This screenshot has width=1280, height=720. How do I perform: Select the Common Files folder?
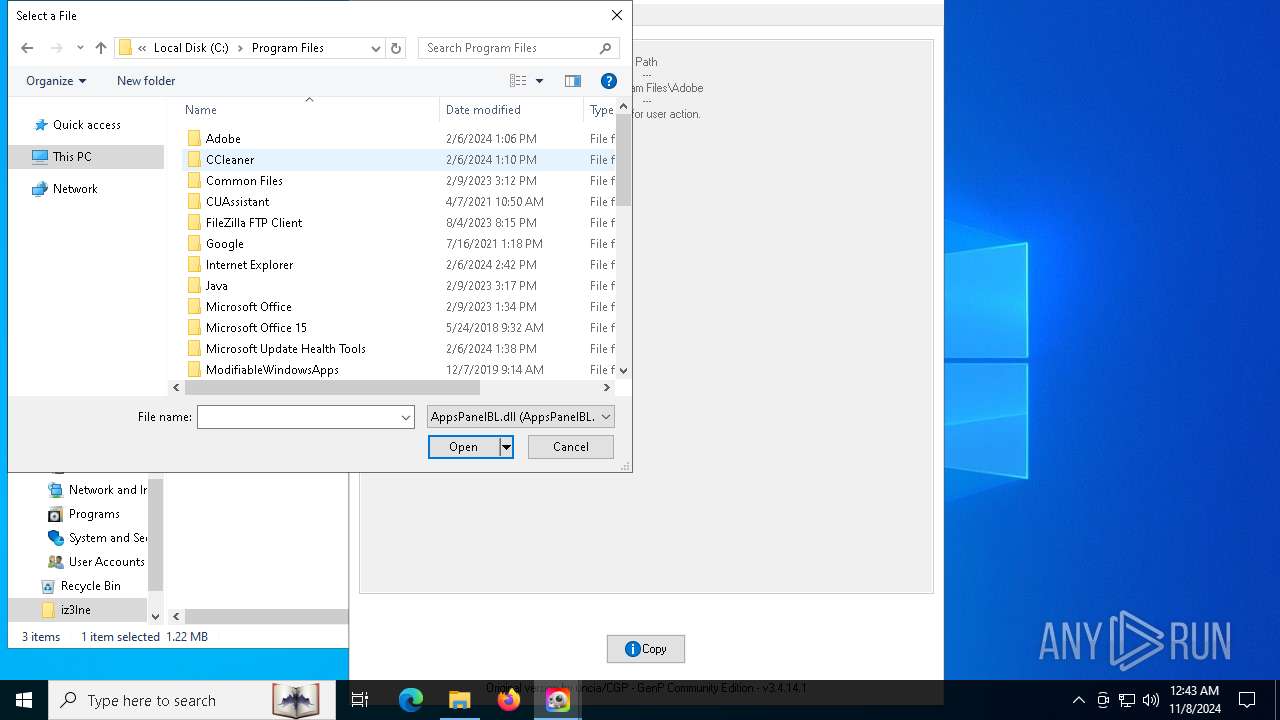pyautogui.click(x=244, y=181)
